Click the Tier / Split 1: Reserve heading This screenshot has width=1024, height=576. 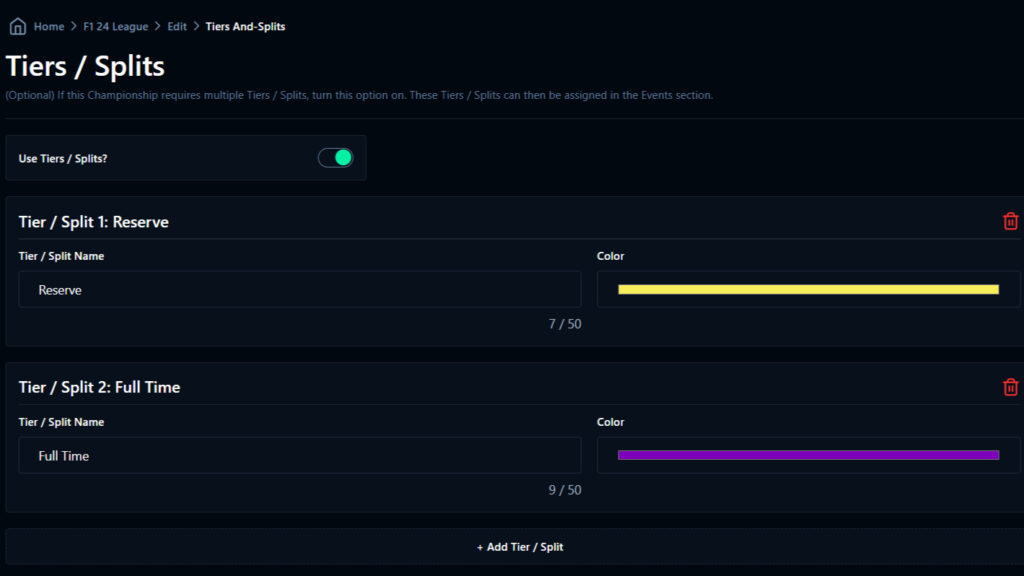(x=93, y=222)
